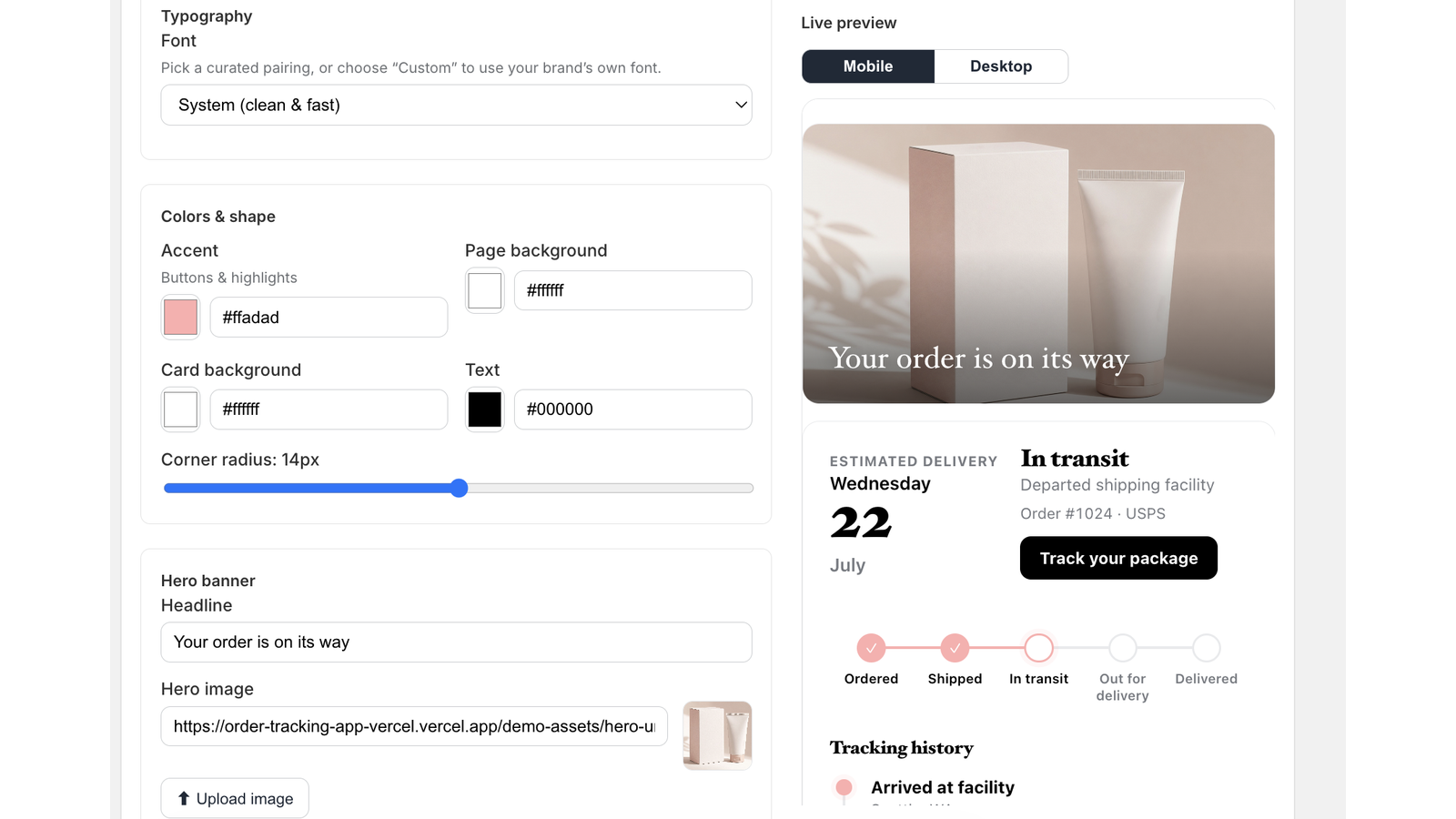Switch live preview to Desktop
Viewport: 1456px width, 819px height.
1001,66
